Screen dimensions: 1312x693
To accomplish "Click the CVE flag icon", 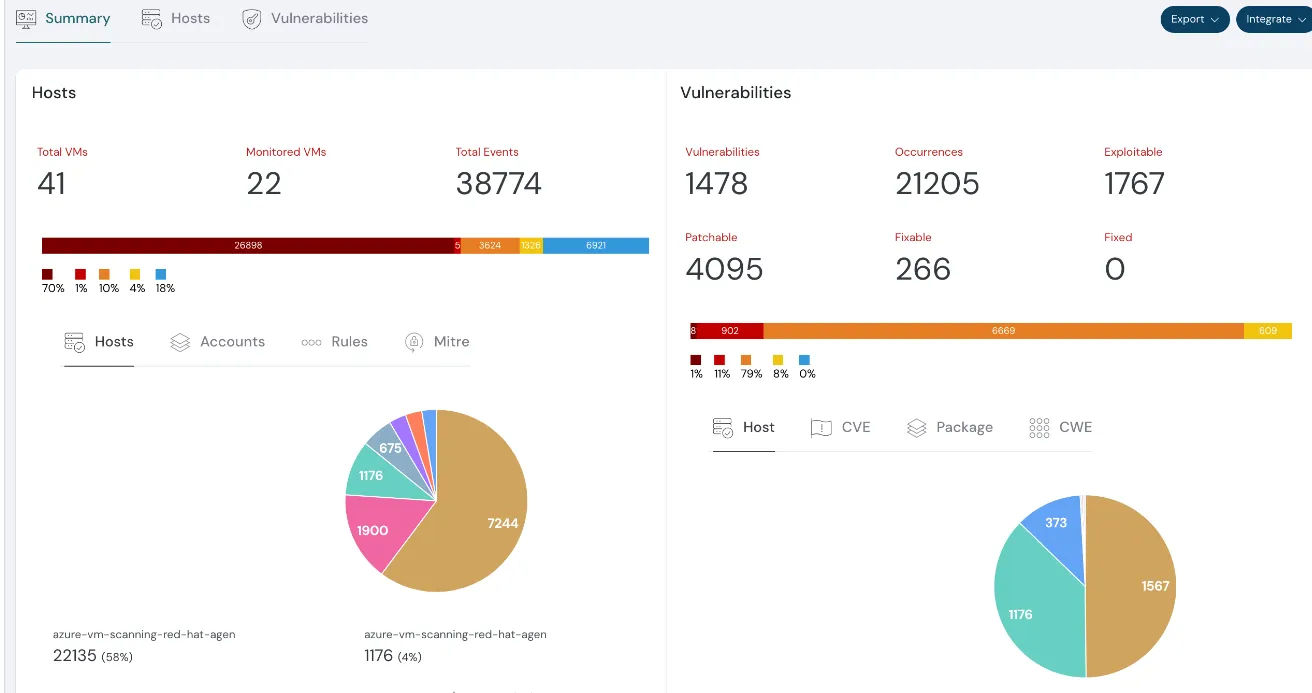I will click(x=821, y=428).
